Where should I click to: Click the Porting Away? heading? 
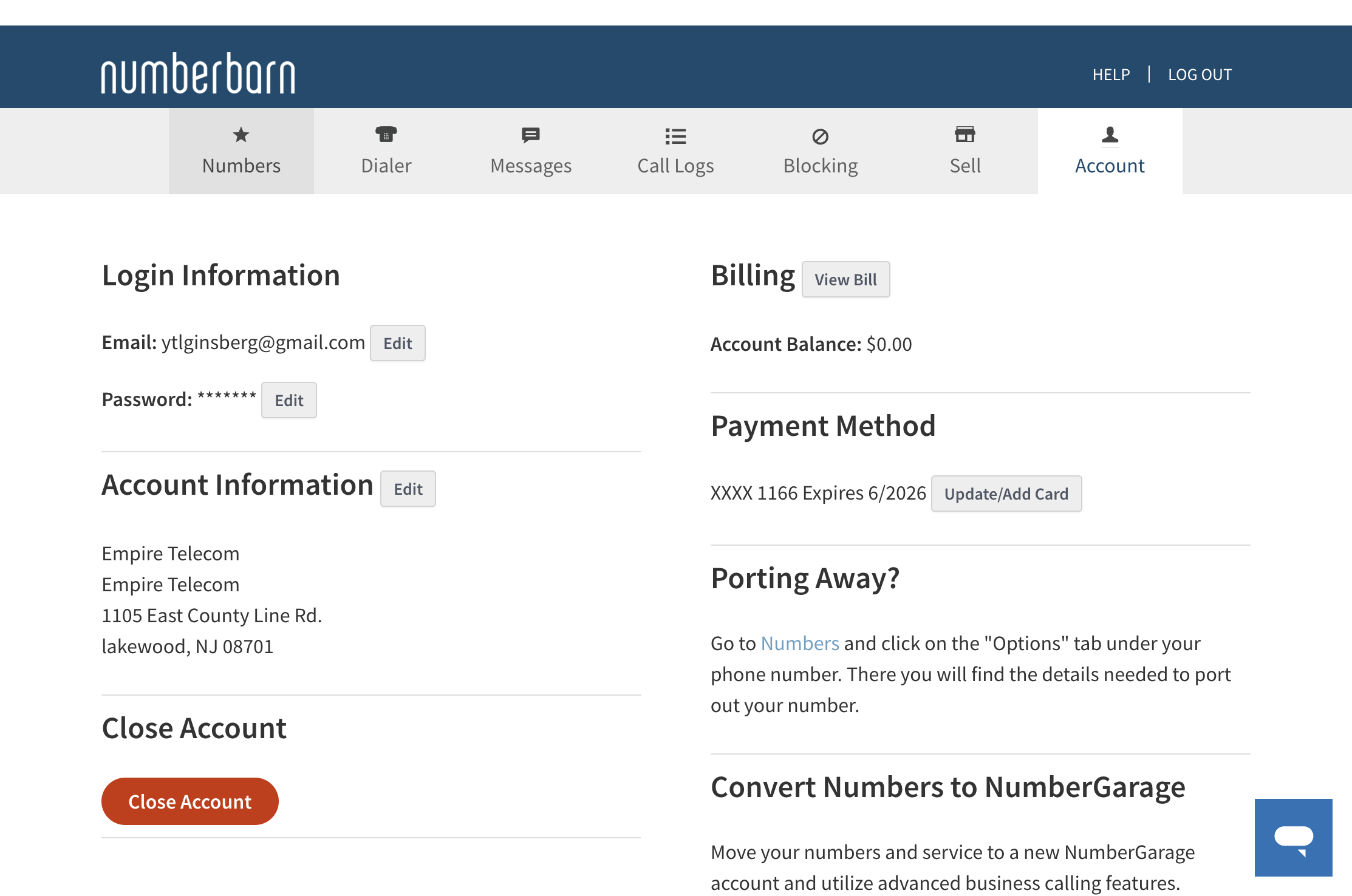coord(805,578)
